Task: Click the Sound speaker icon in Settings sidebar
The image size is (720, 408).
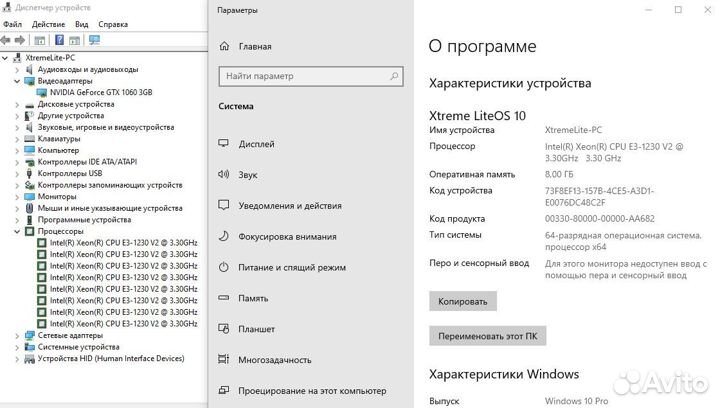Action: coord(224,174)
